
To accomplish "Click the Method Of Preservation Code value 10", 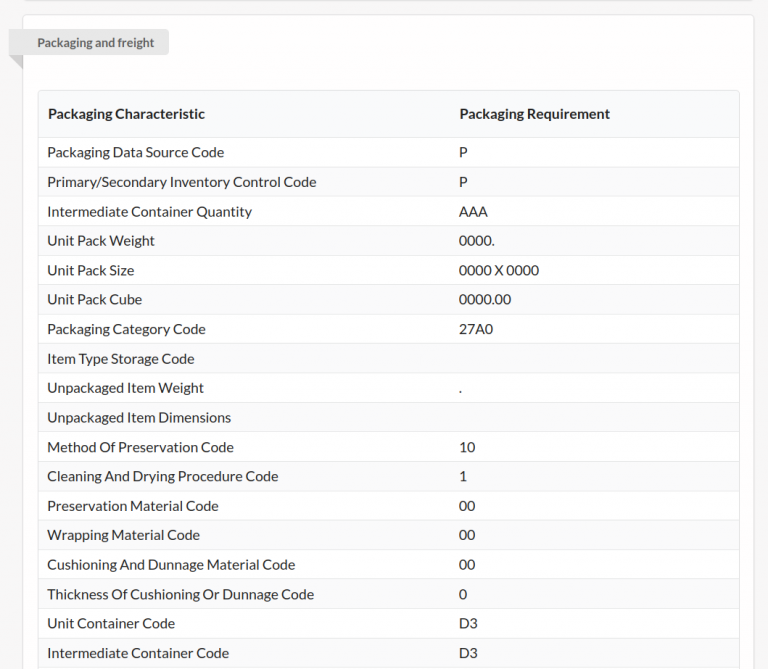I will point(467,447).
